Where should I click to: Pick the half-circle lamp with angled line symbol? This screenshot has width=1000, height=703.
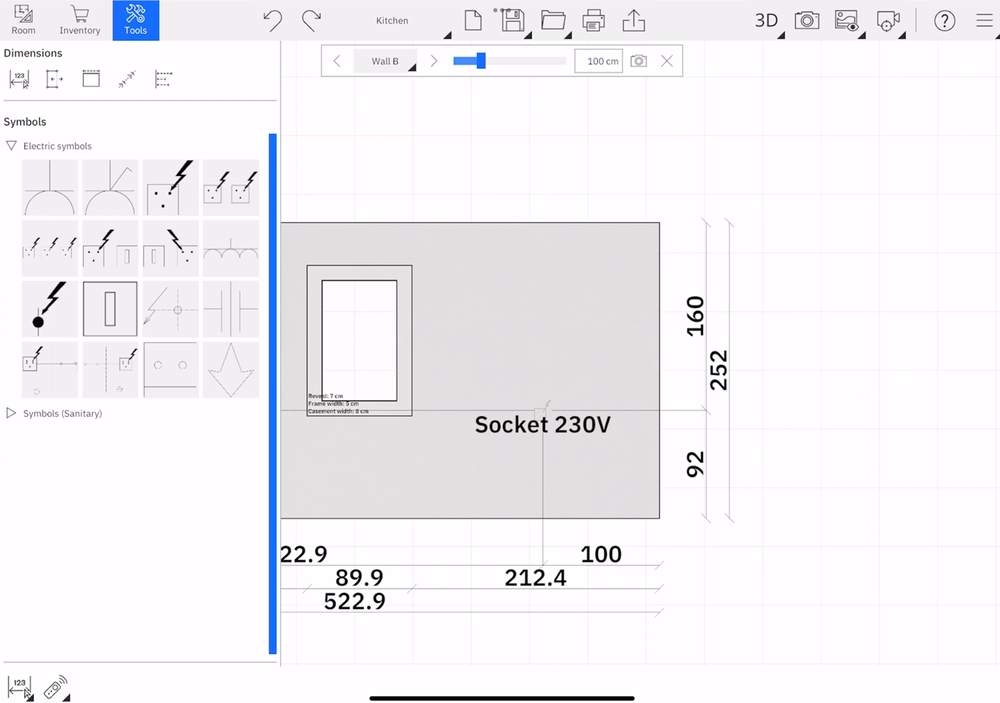(x=110, y=188)
